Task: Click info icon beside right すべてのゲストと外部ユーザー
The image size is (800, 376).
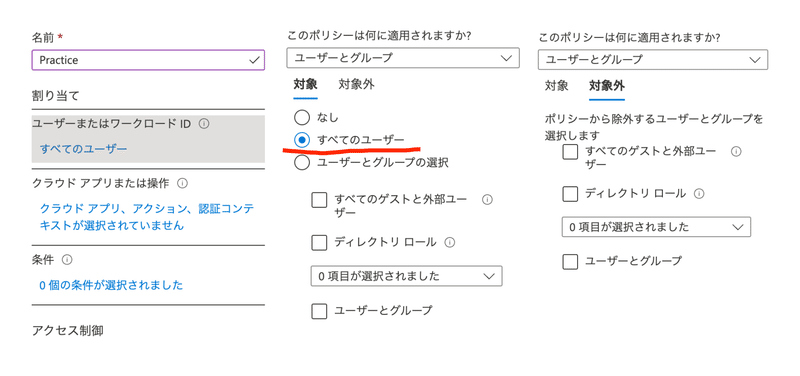Action: [x=736, y=152]
